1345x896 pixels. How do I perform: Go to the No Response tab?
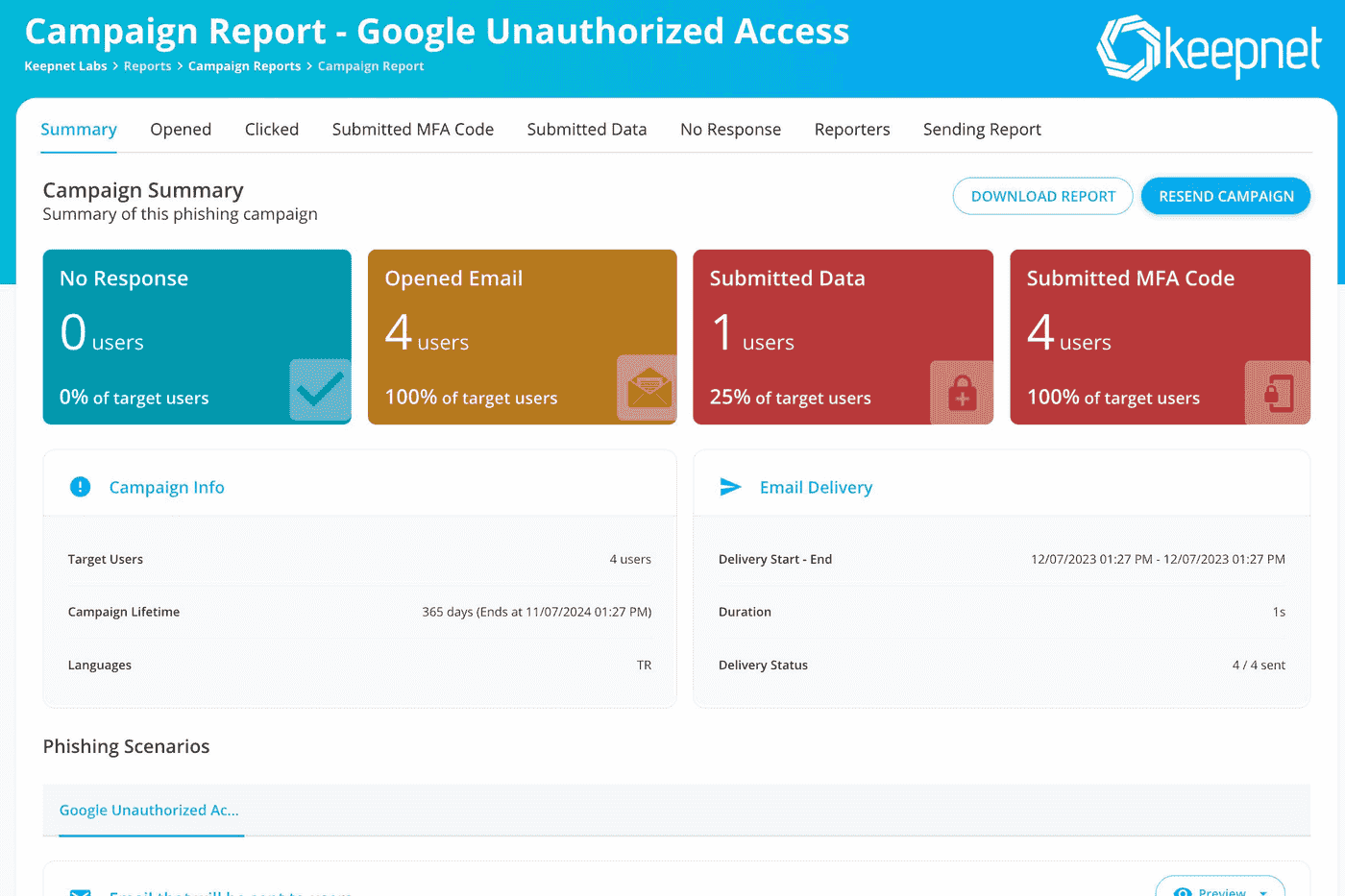(x=730, y=130)
